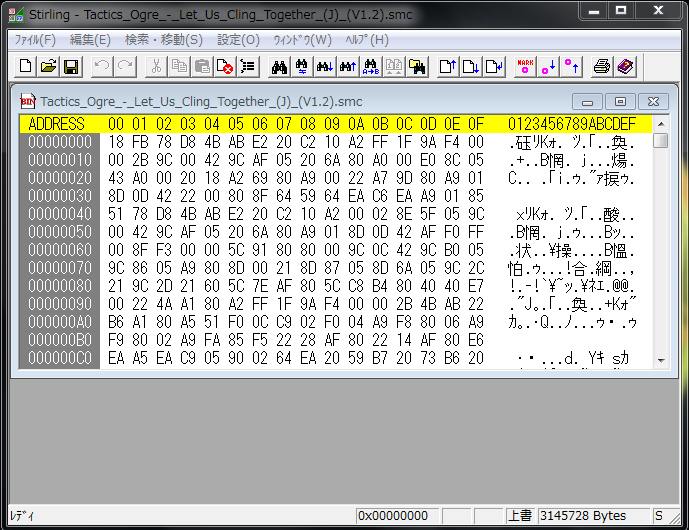The height and width of the screenshot is (530, 689).
Task: Save file with the floppy disk icon
Action: click(71, 67)
